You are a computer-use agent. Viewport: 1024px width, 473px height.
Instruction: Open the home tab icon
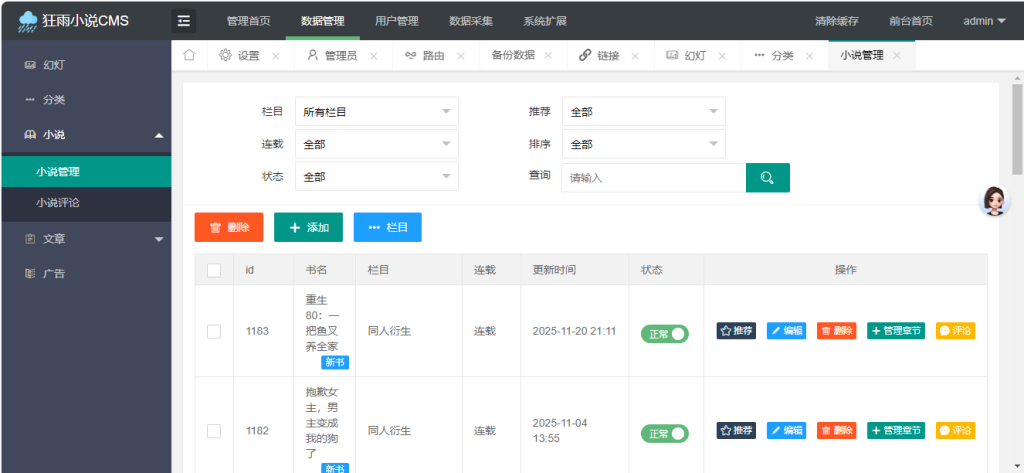click(x=189, y=56)
